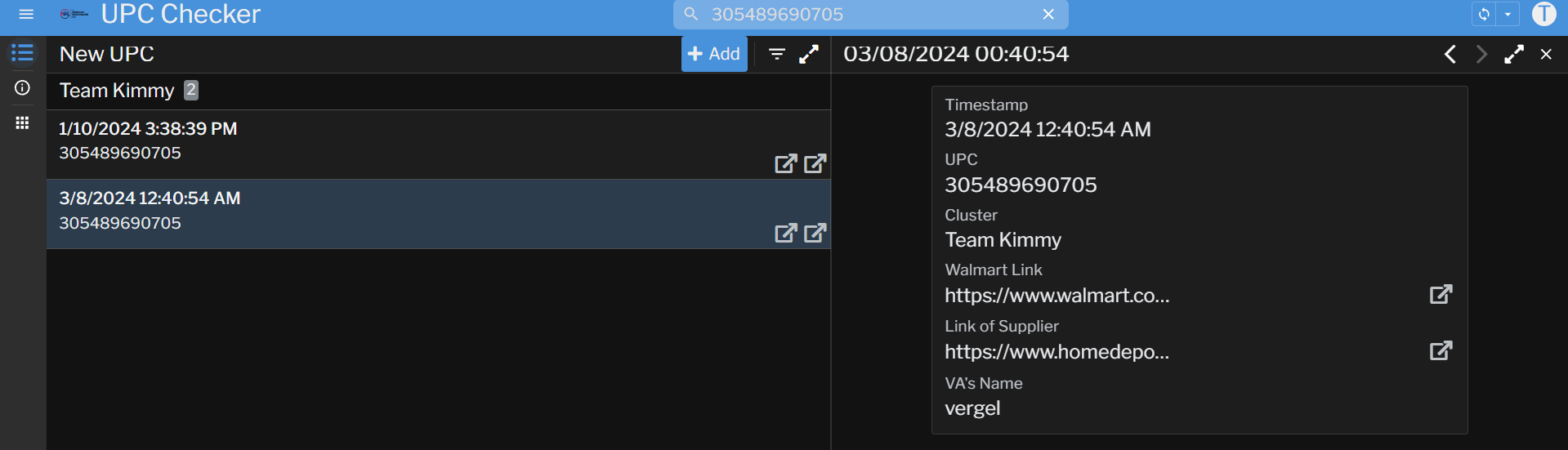Open the Walmart Link external icon
1568x450 pixels.
1441,294
